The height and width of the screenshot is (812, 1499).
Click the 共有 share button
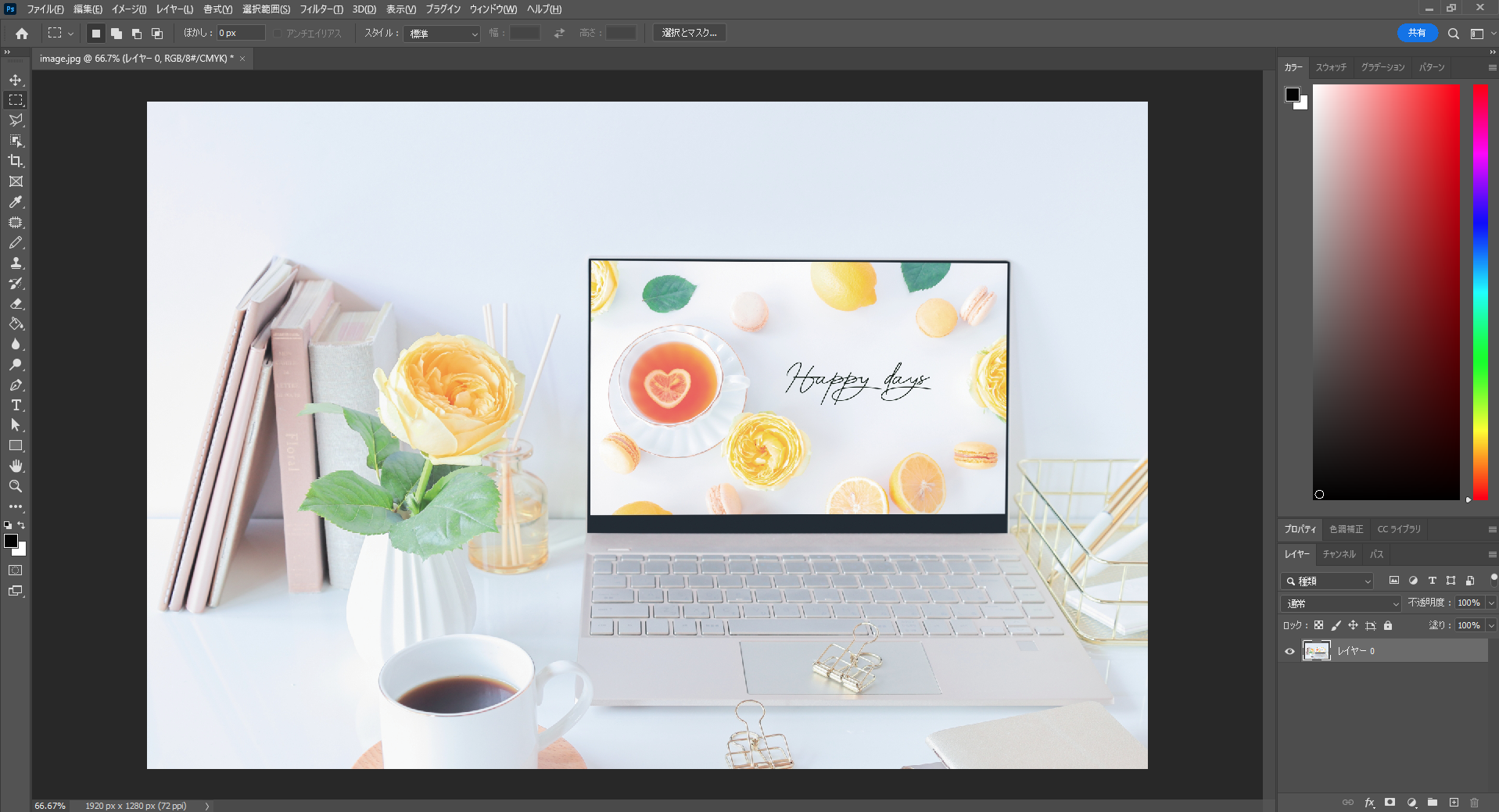[1417, 33]
